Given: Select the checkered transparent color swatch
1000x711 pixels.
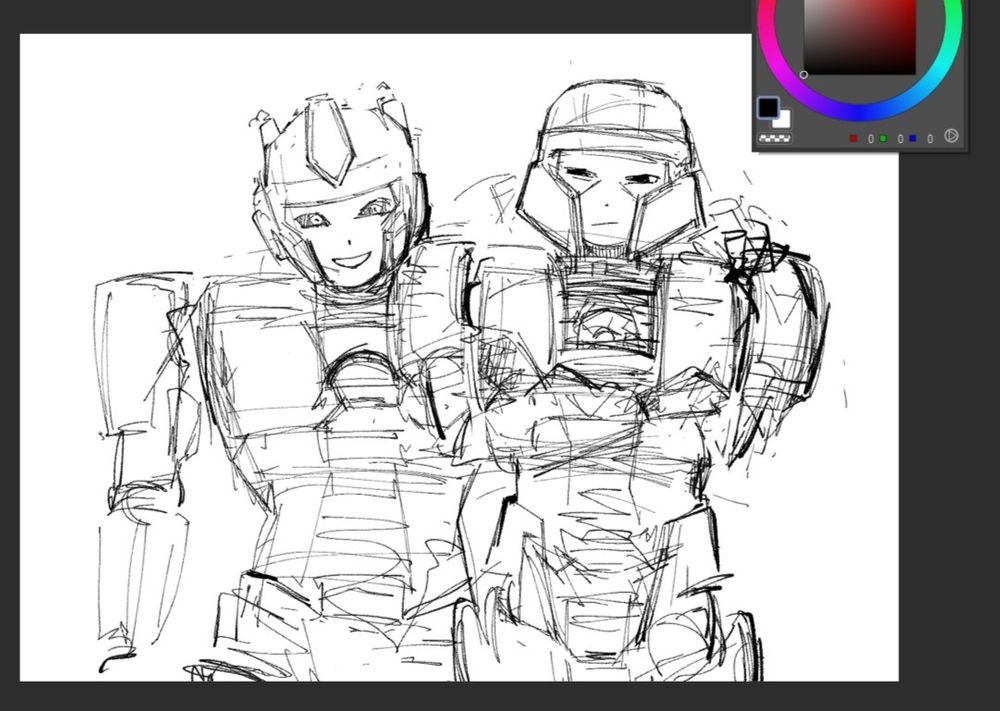Looking at the screenshot, I should click(x=775, y=138).
